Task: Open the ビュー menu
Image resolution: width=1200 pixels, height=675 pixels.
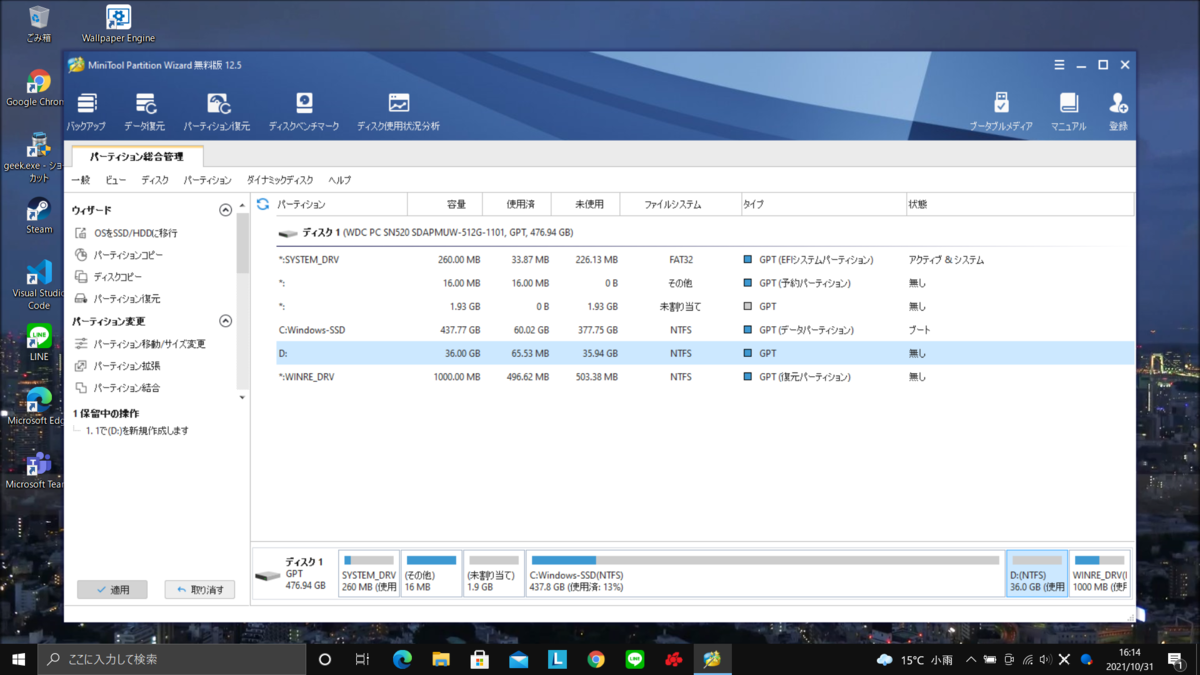Action: [x=116, y=180]
